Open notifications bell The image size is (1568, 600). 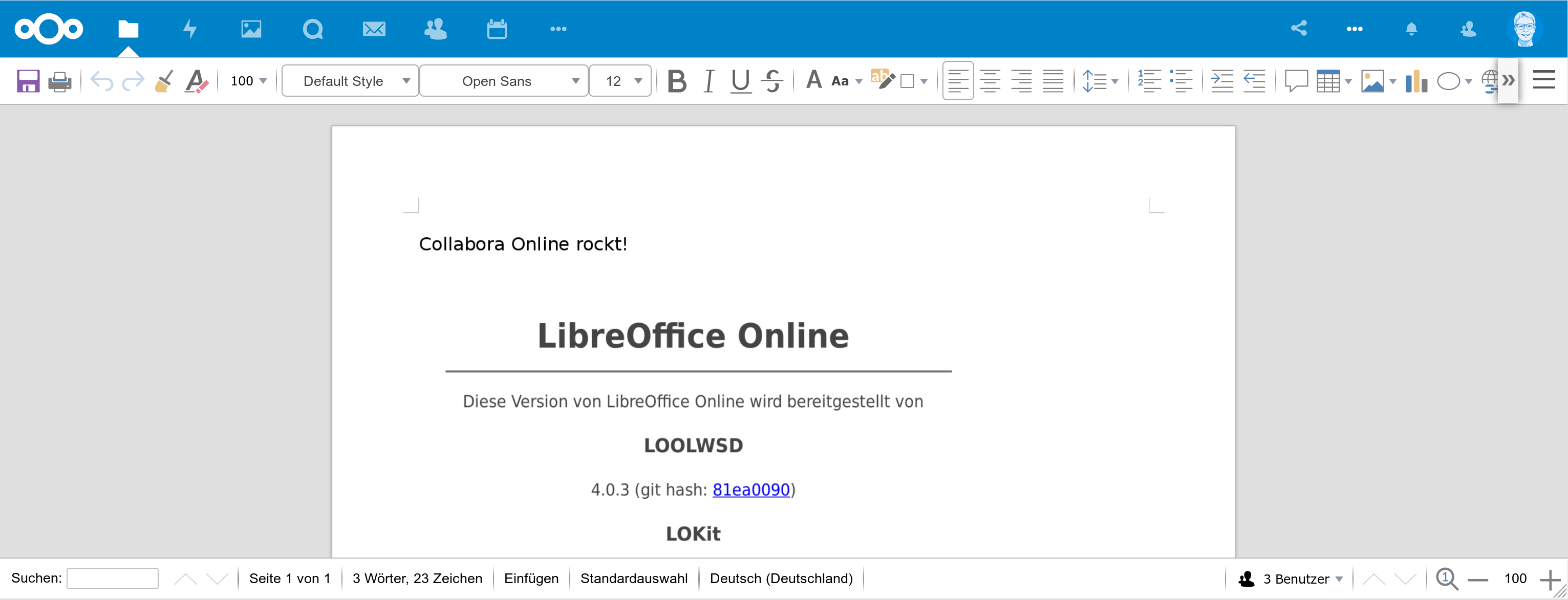(x=1411, y=29)
